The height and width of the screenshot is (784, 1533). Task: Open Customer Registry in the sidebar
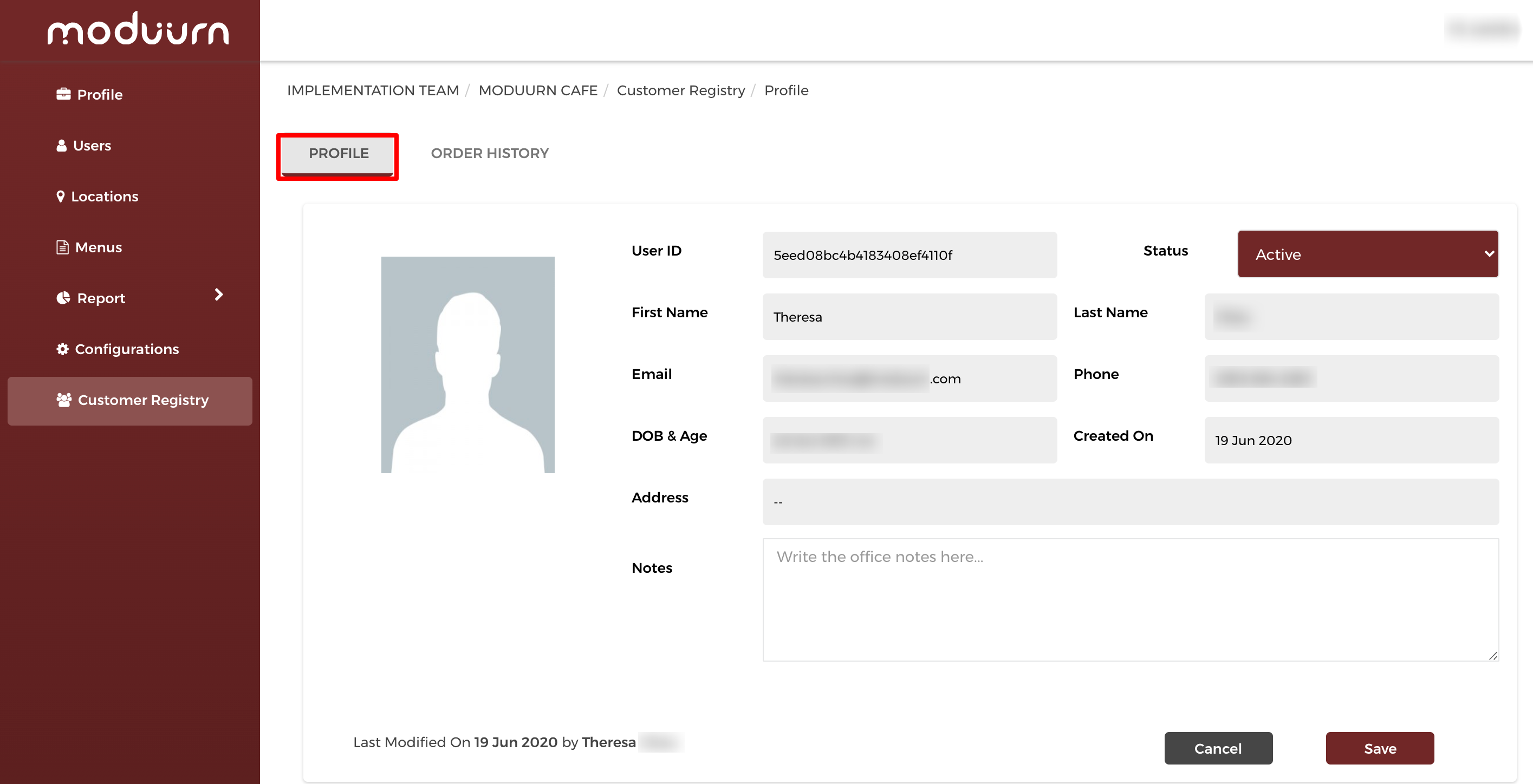pyautogui.click(x=129, y=400)
